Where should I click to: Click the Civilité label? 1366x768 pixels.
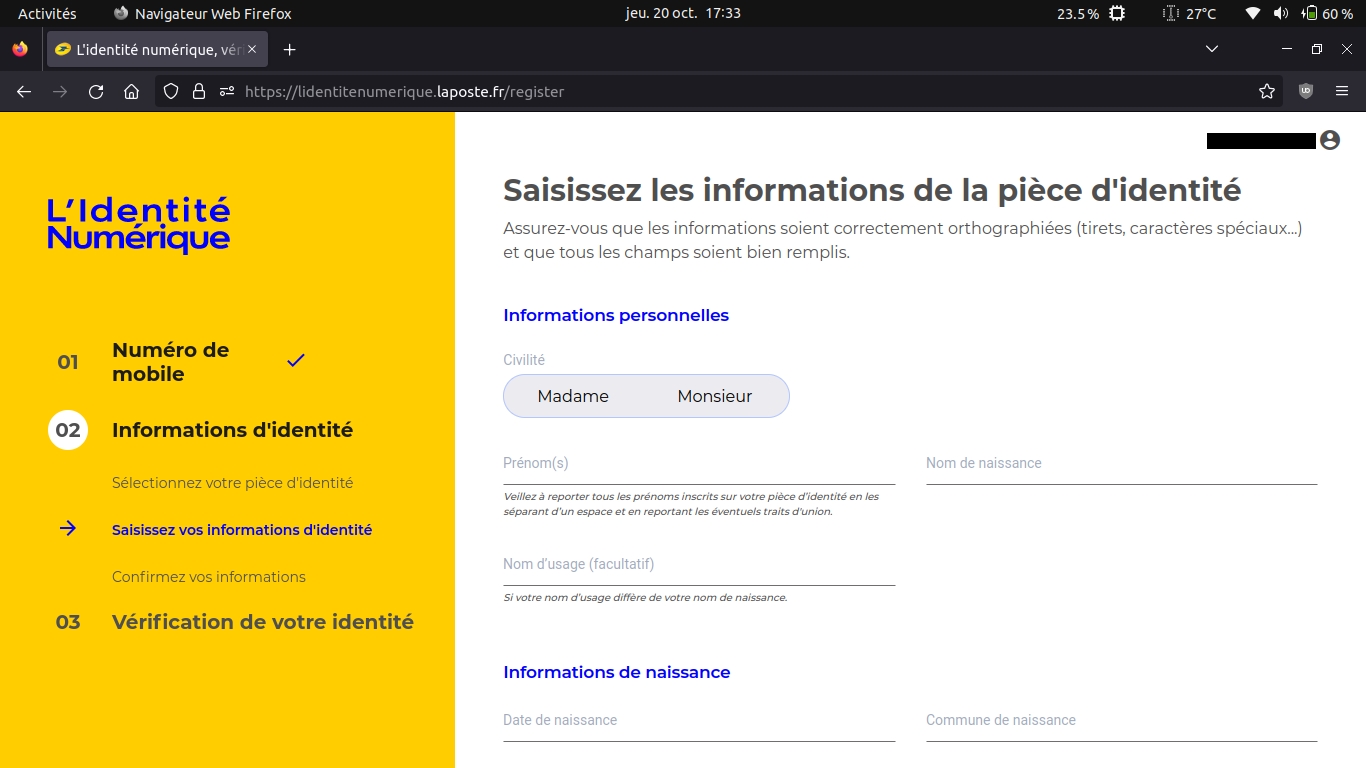(524, 360)
